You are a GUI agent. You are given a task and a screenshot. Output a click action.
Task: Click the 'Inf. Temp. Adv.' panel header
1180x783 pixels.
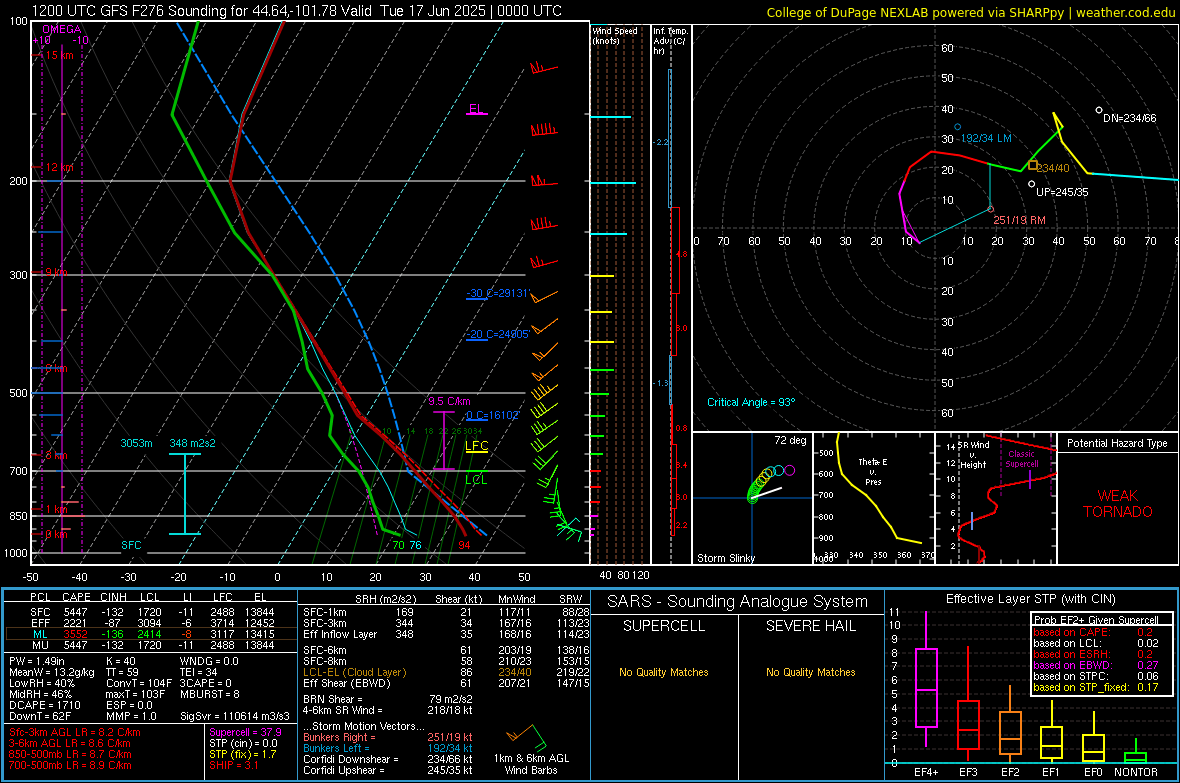pos(670,41)
